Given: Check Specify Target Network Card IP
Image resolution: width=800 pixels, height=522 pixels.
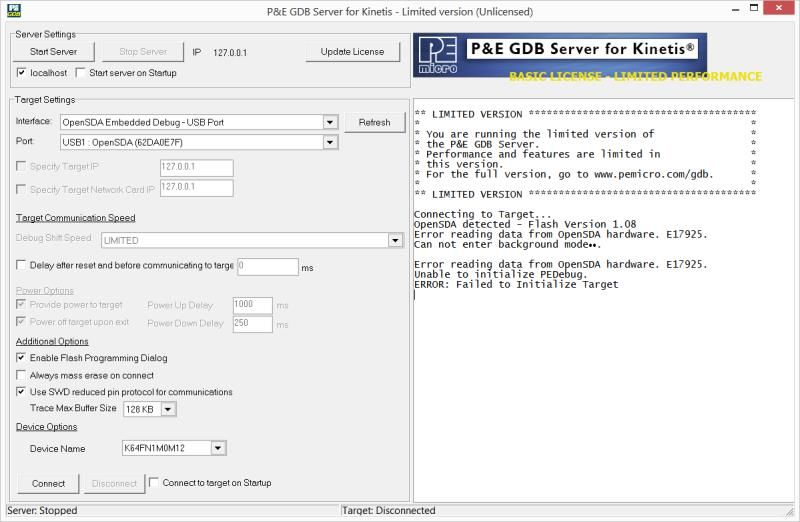Looking at the screenshot, I should coord(21,189).
